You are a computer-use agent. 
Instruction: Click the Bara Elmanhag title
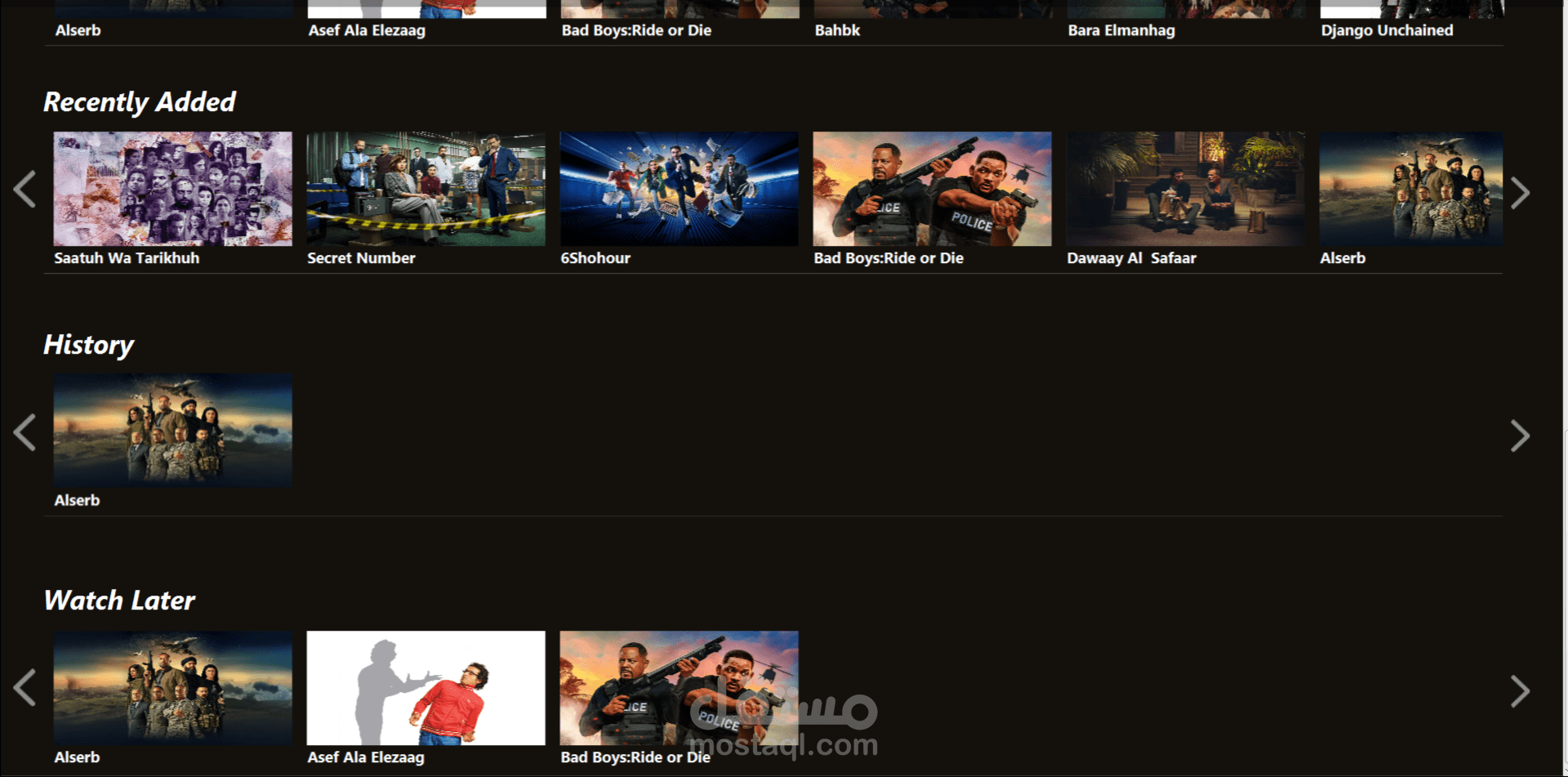point(1121,30)
